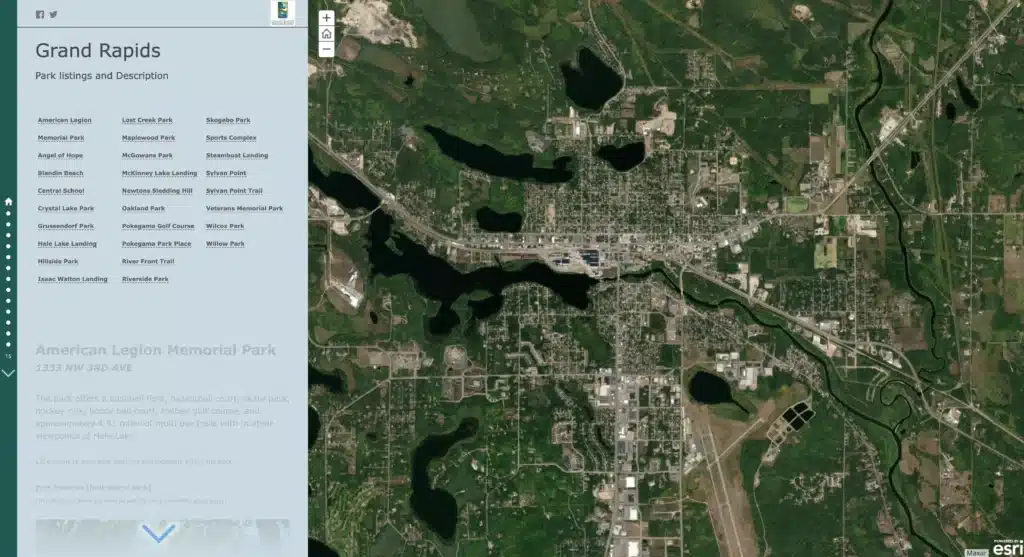Select Isaac Walton Landing from the list
Image resolution: width=1024 pixels, height=557 pixels.
pos(72,279)
